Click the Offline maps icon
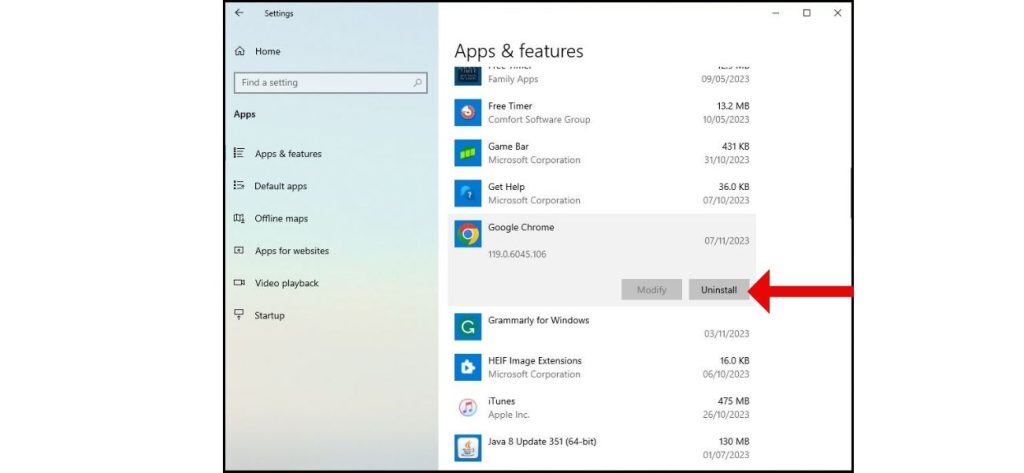The height and width of the screenshot is (473, 1024). point(239,218)
